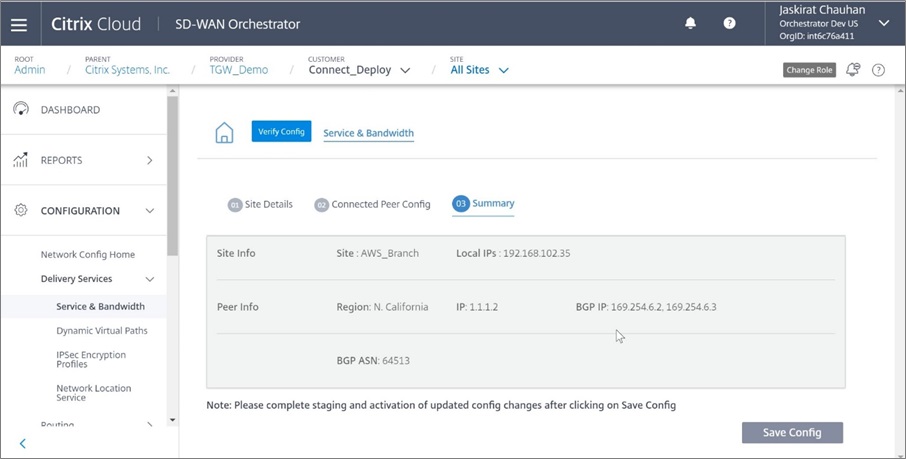Collapse the Configuration chevron
The height and width of the screenshot is (459, 906).
pyautogui.click(x=150, y=211)
